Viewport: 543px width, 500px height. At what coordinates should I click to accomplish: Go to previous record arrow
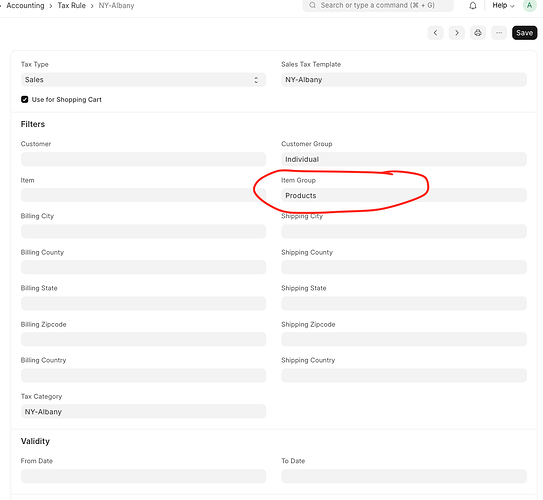tap(436, 33)
